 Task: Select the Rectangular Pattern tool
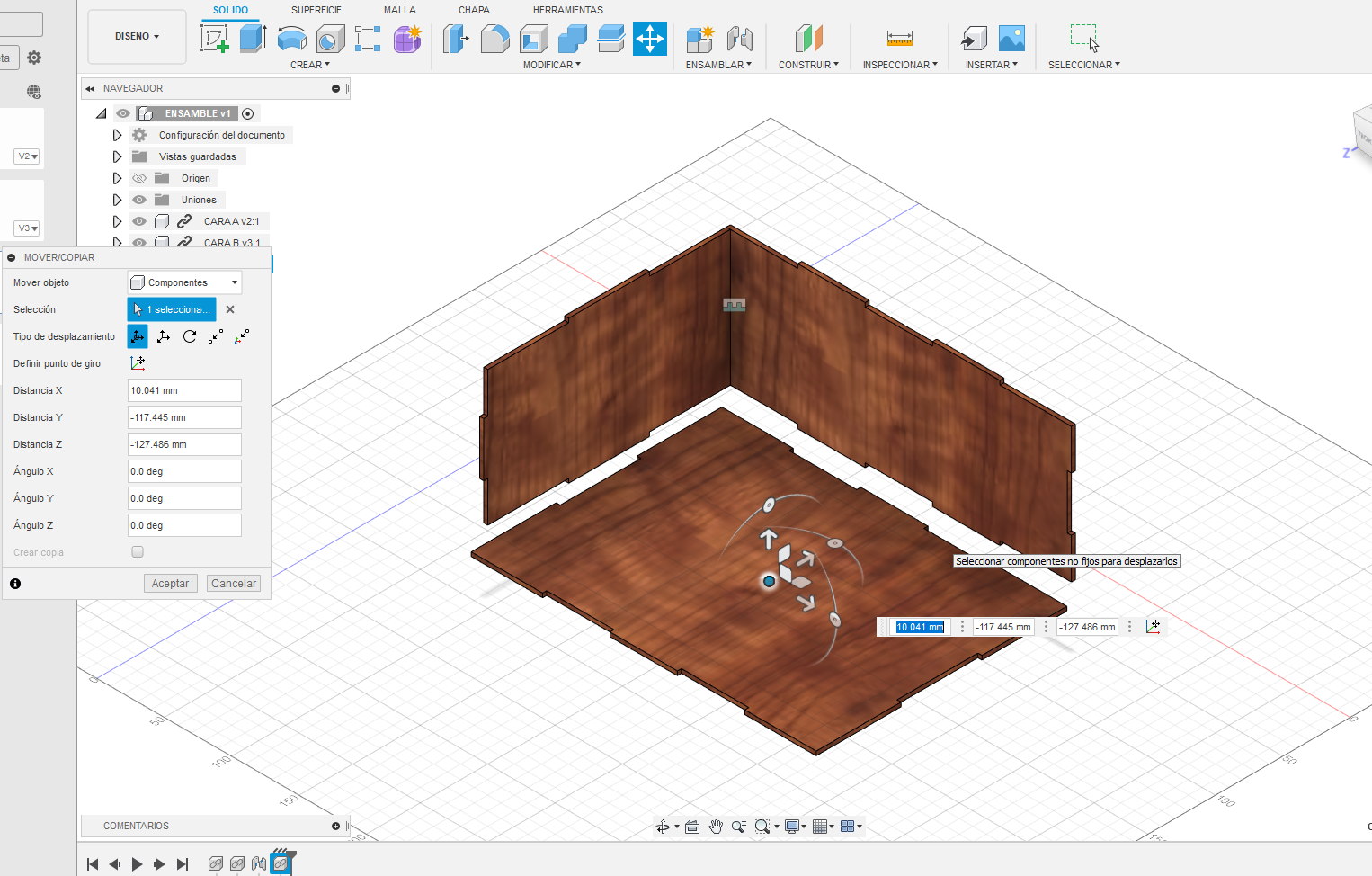coord(368,39)
